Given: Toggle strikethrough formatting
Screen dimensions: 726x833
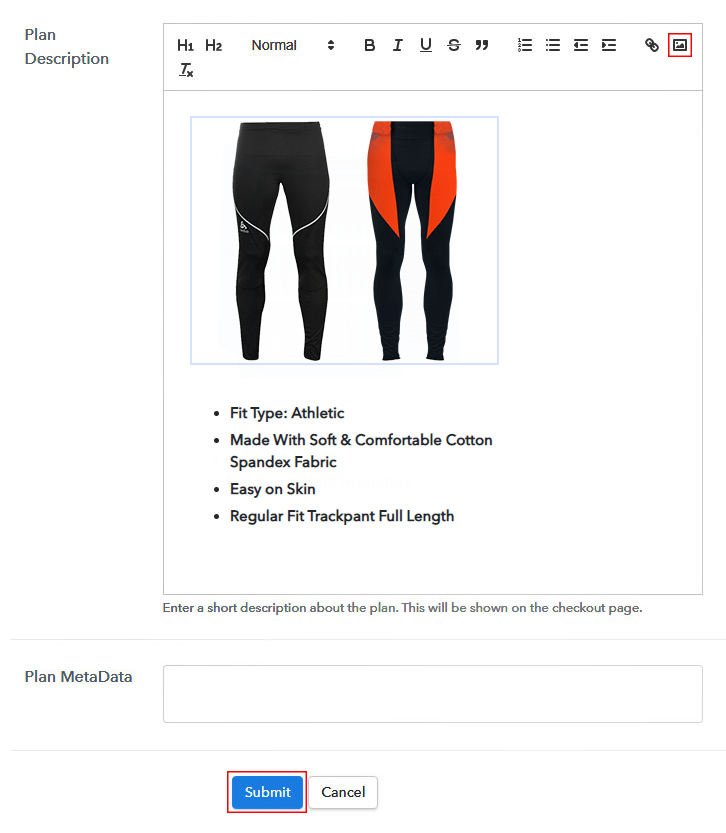Looking at the screenshot, I should point(454,46).
